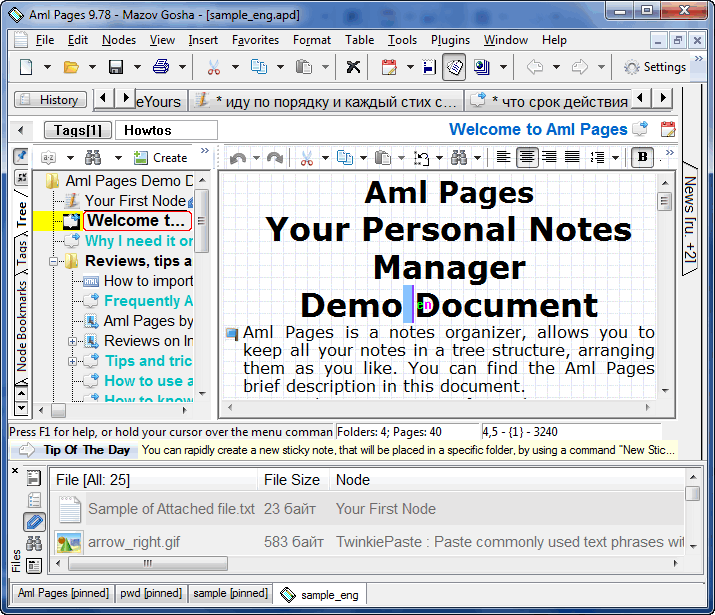Click the binoculars Find icon in editor toolbar
The image size is (715, 615).
click(x=459, y=158)
